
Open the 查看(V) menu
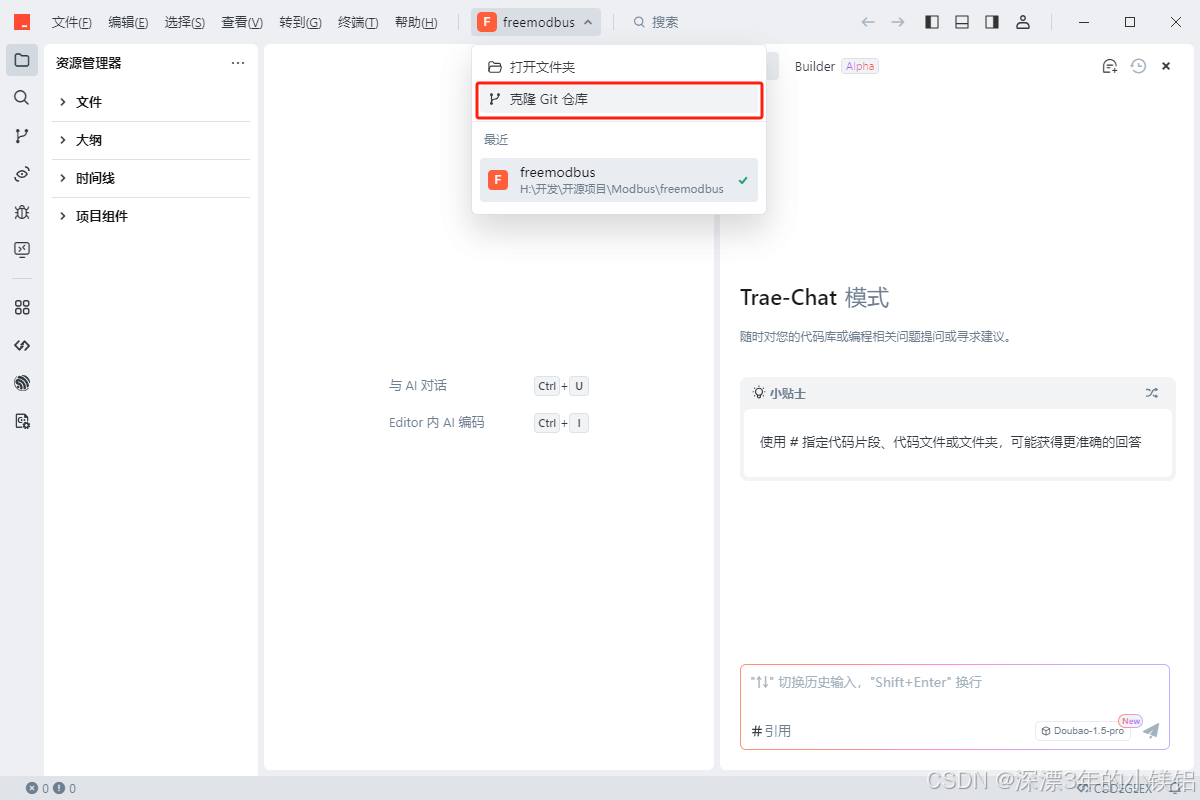[x=242, y=22]
